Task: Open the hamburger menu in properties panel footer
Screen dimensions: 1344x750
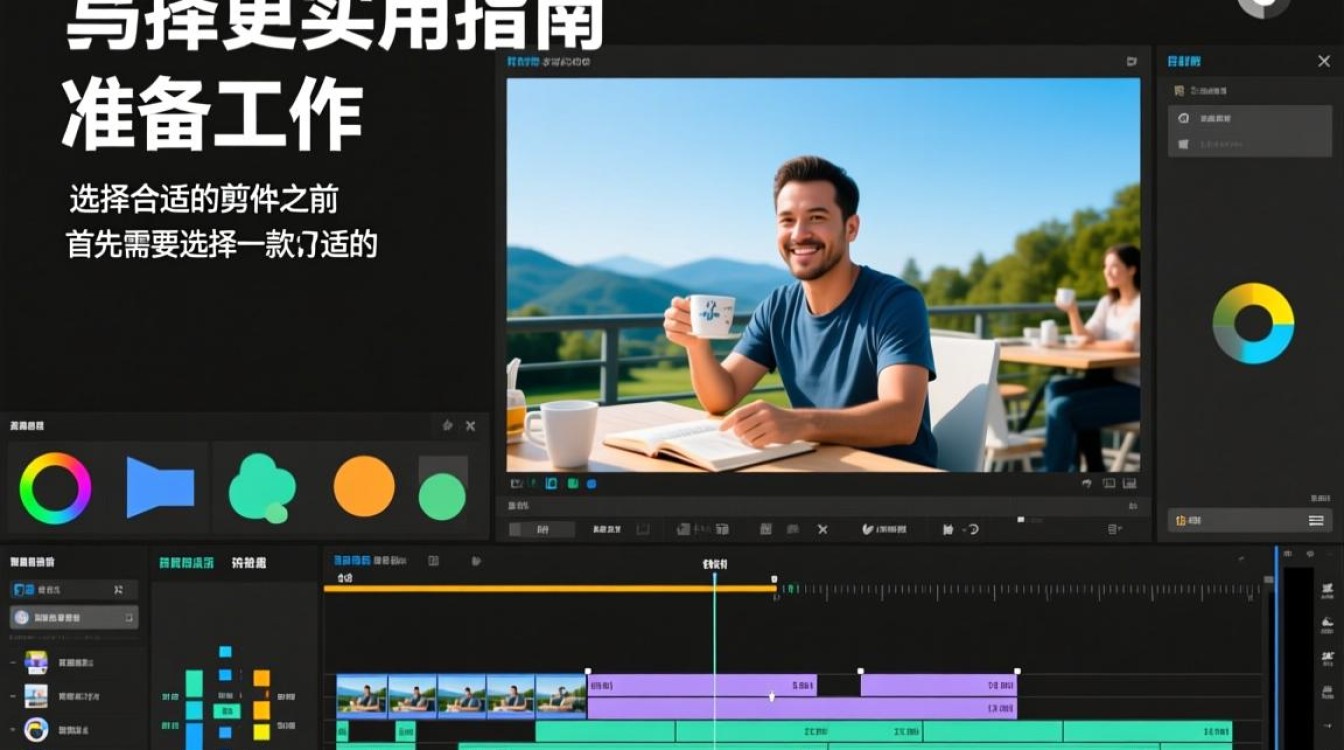Action: (1316, 521)
